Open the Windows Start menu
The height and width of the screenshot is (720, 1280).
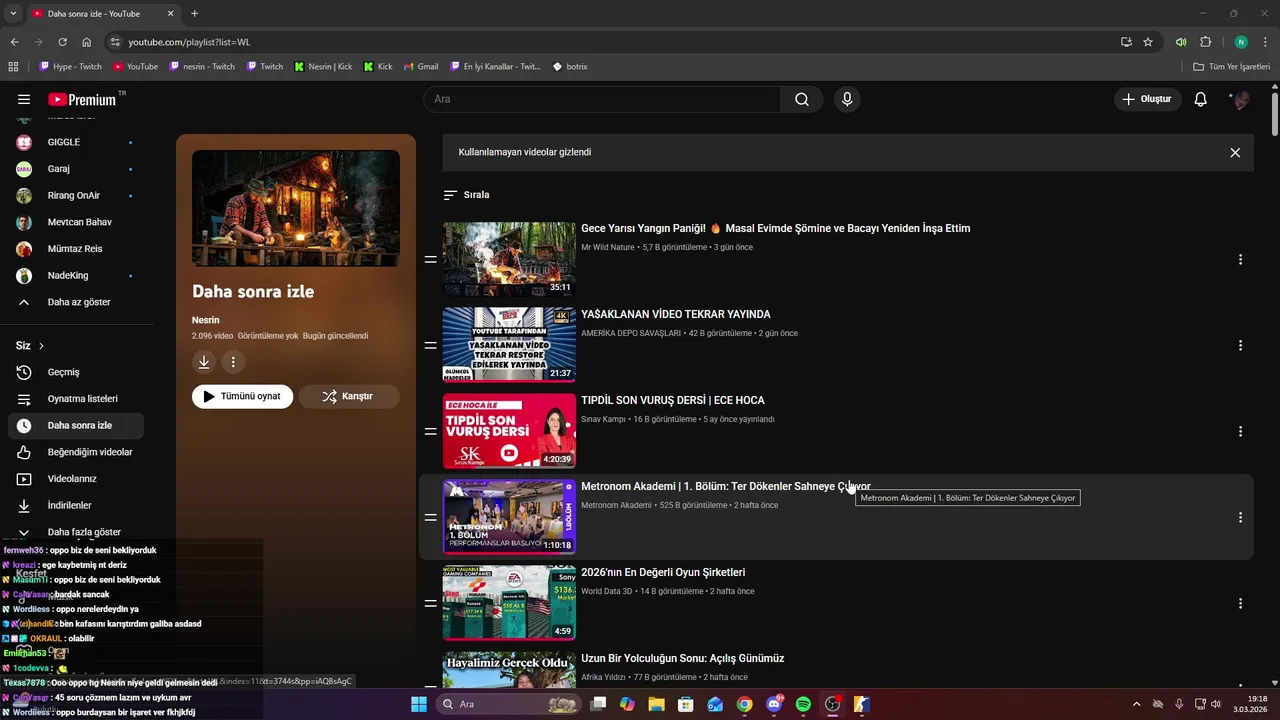tap(419, 704)
